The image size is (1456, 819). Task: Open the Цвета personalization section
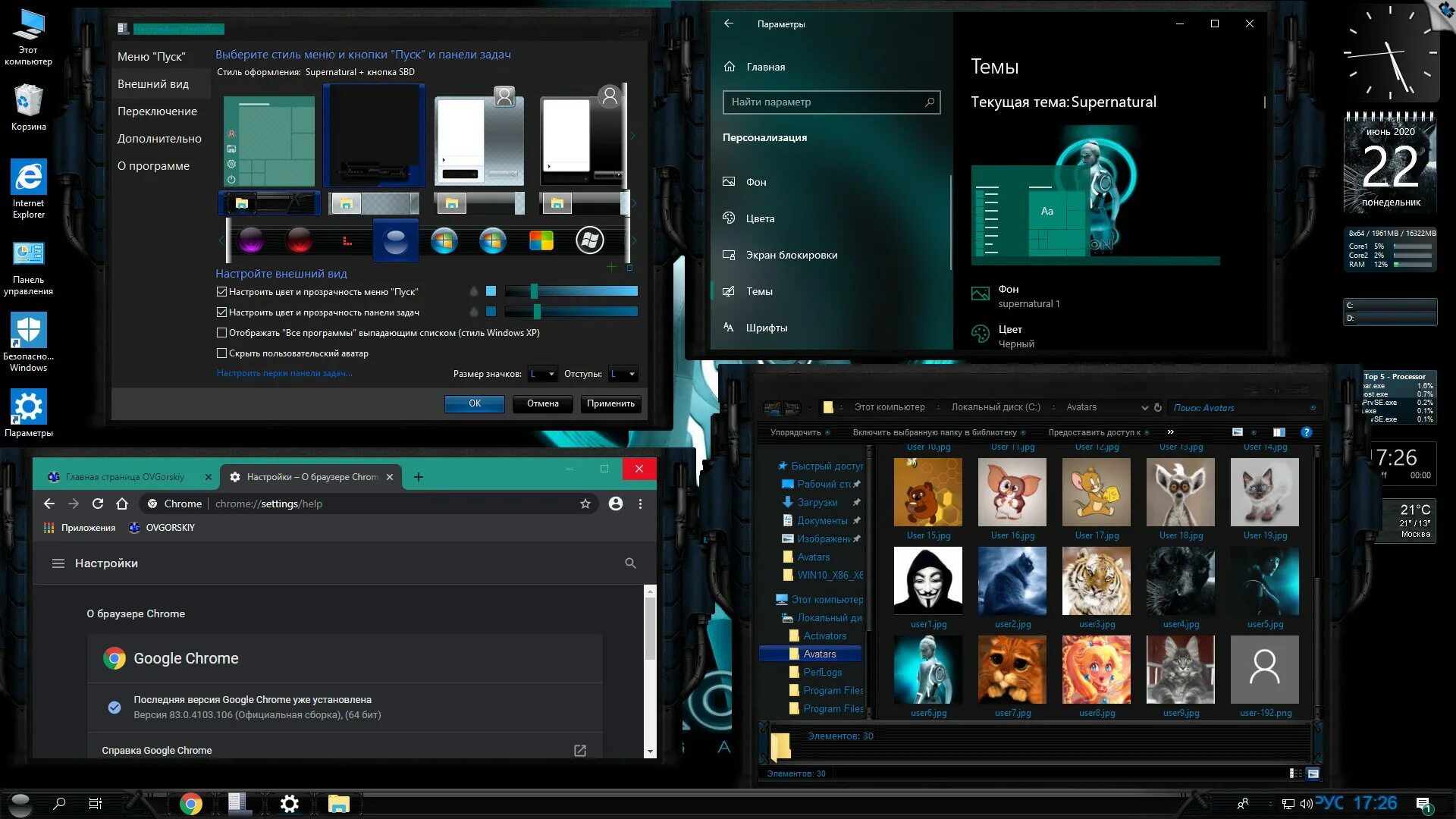(760, 218)
